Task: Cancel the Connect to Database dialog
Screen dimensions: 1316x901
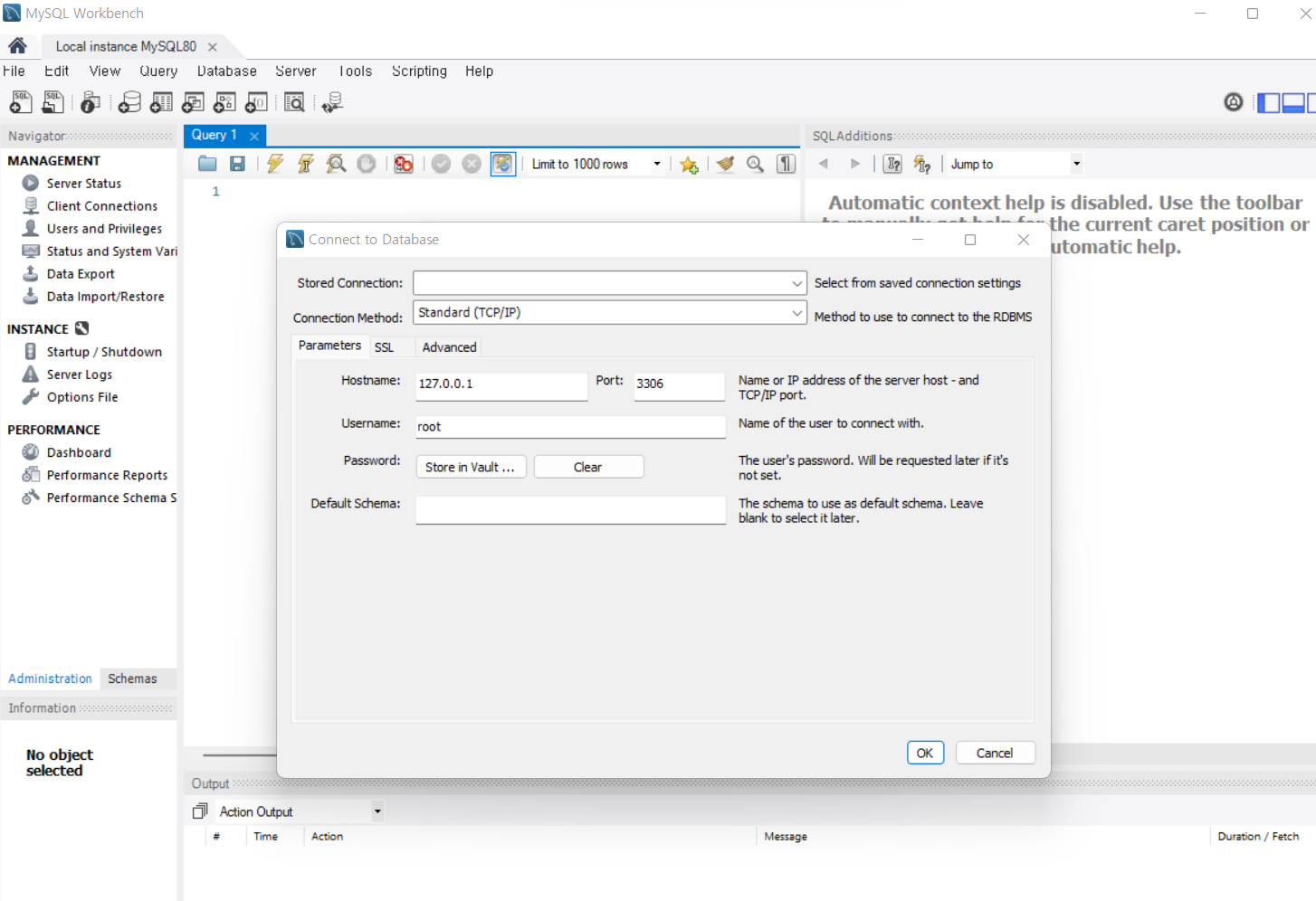Action: point(995,753)
